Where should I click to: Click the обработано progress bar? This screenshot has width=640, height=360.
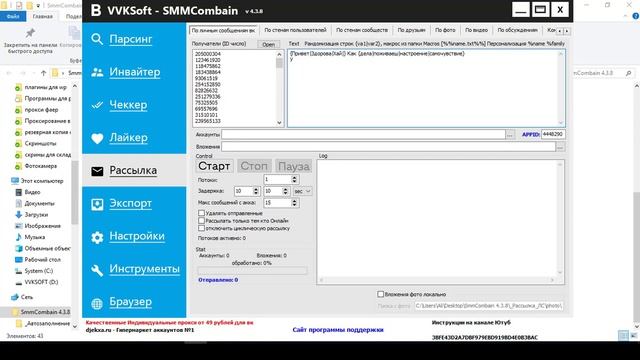pyautogui.click(x=252, y=271)
